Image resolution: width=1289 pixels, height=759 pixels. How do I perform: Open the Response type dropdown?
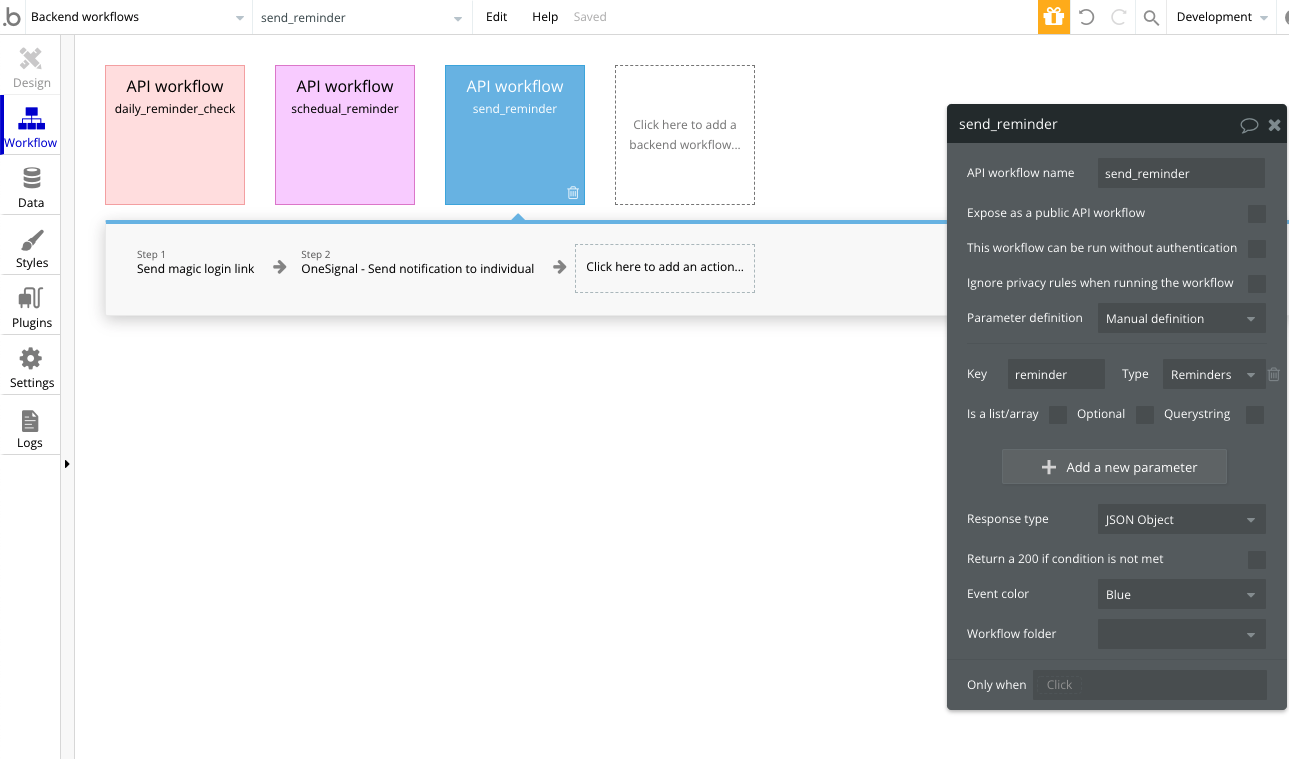click(x=1181, y=520)
